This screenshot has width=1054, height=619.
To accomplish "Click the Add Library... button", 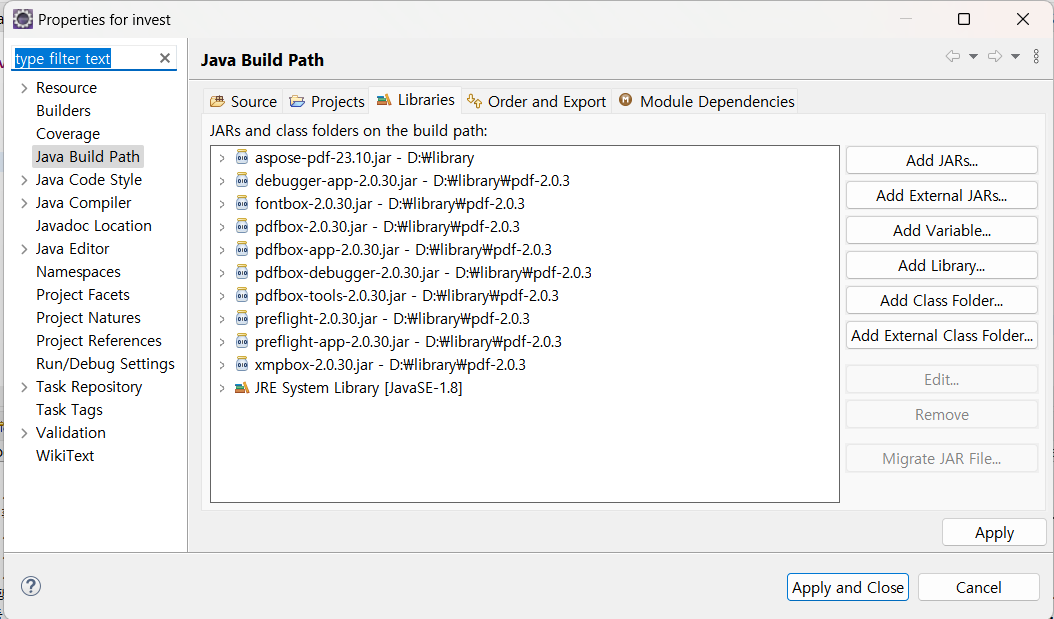I will pyautogui.click(x=942, y=265).
